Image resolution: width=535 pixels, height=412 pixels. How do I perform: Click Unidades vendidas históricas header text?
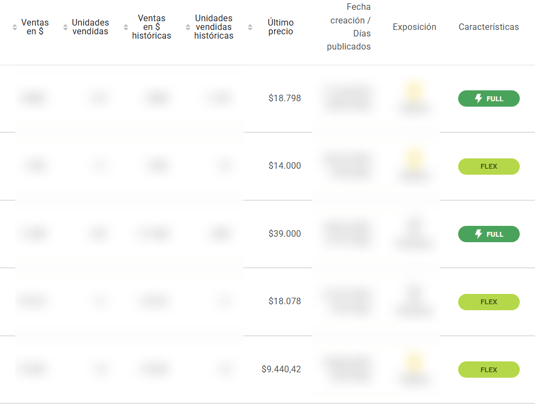tap(214, 27)
